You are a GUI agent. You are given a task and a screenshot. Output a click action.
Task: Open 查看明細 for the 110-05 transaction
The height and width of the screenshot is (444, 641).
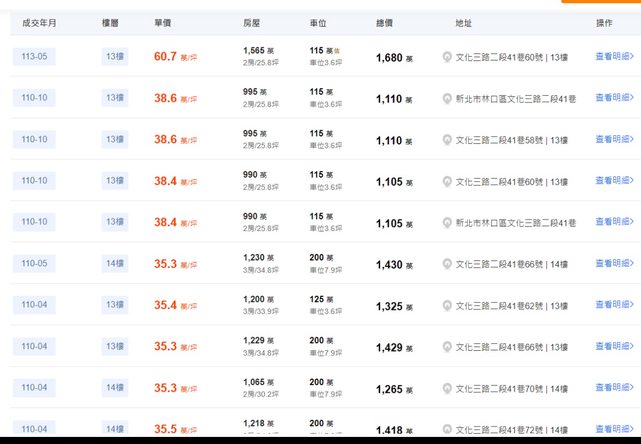613,264
